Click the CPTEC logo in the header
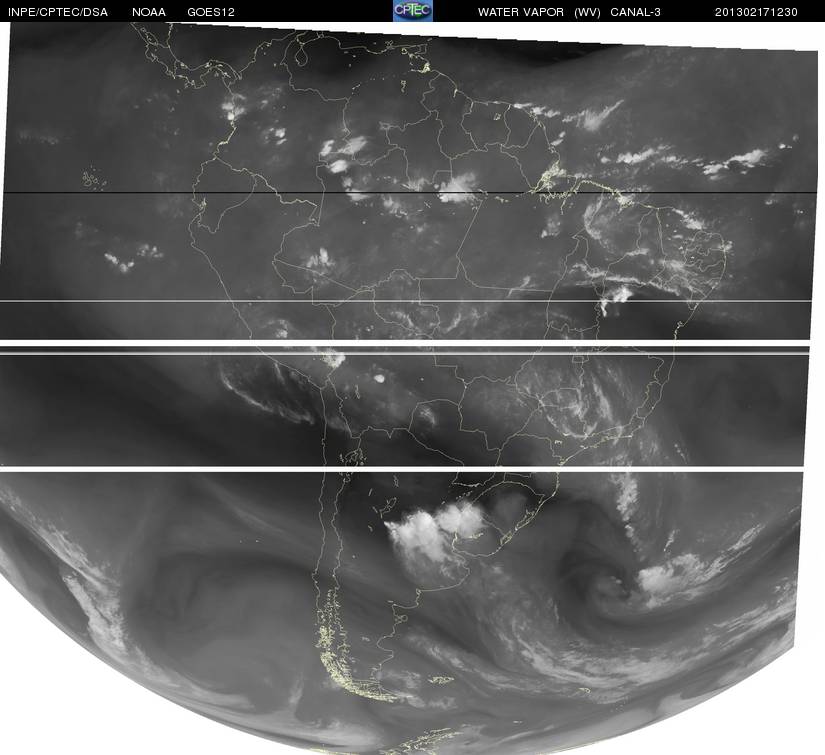825x755 pixels. tap(413, 11)
